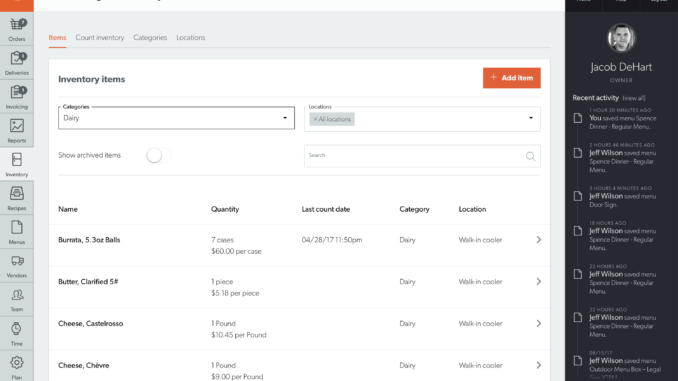Expand the Locations dropdown arrow
This screenshot has height=381, width=678.
(531, 118)
